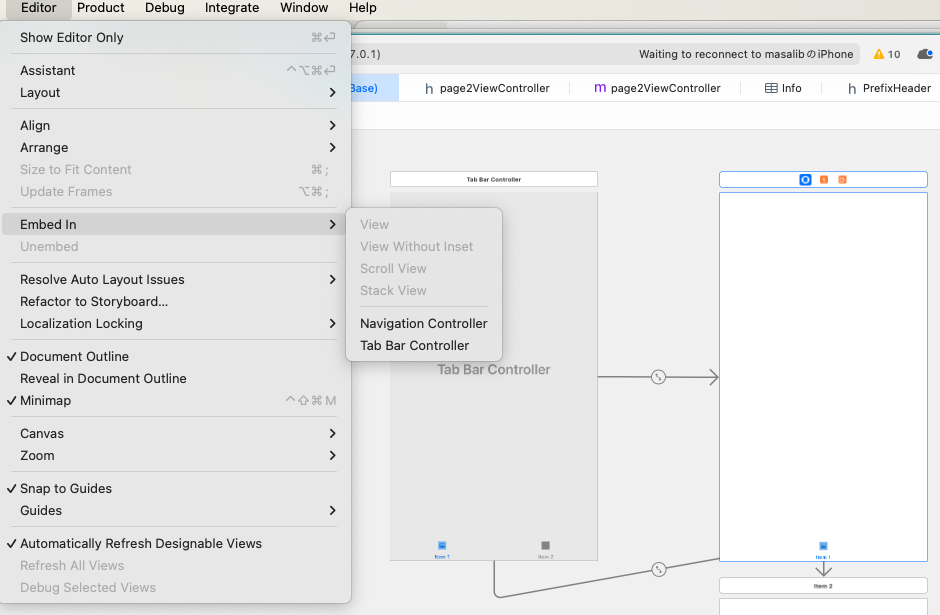Click the orange Exit icon in the scene dock
Screen dimensions: 940x615
(x=840, y=179)
